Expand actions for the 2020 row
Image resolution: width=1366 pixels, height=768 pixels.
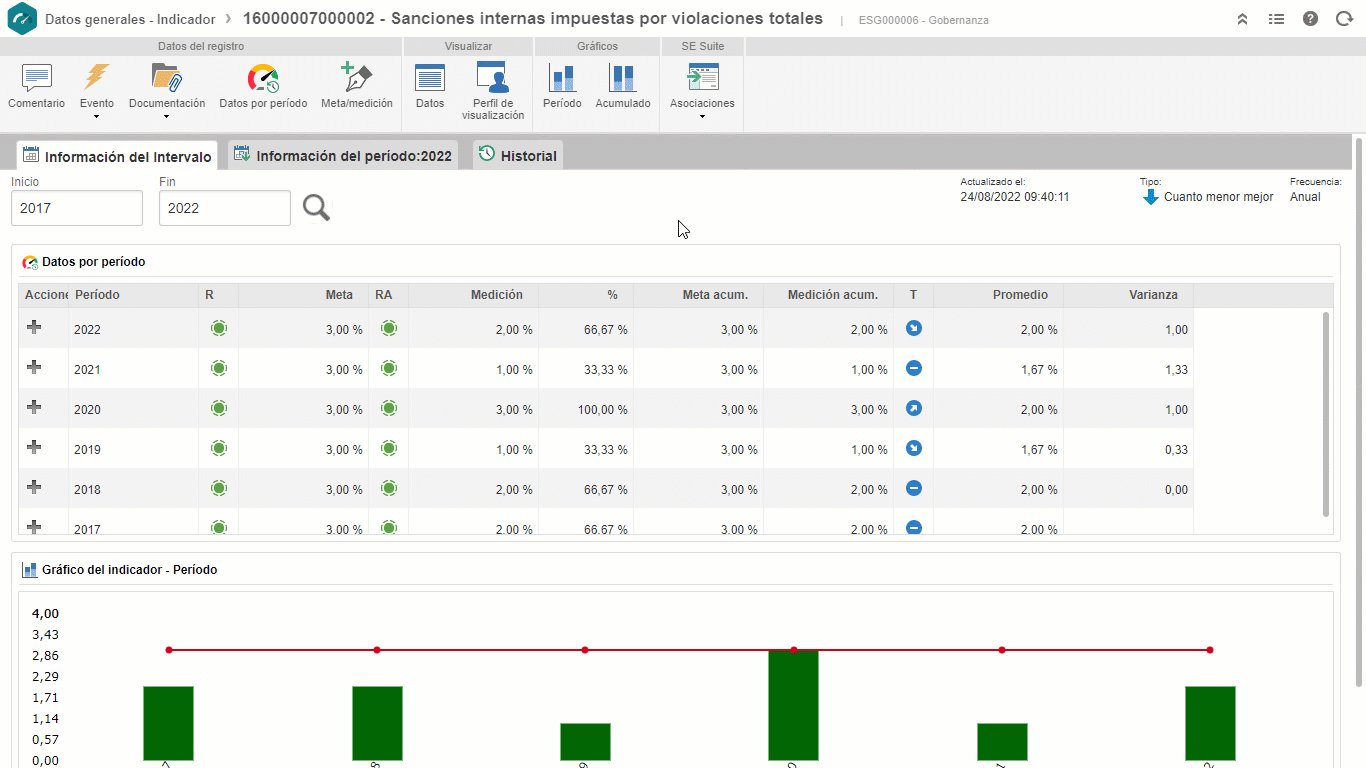pyautogui.click(x=34, y=407)
